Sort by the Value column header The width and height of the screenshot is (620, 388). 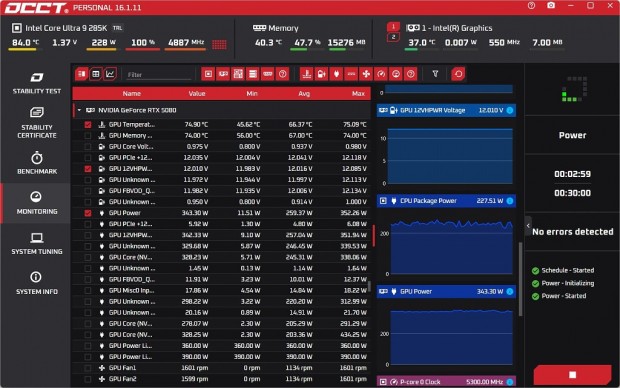point(197,94)
